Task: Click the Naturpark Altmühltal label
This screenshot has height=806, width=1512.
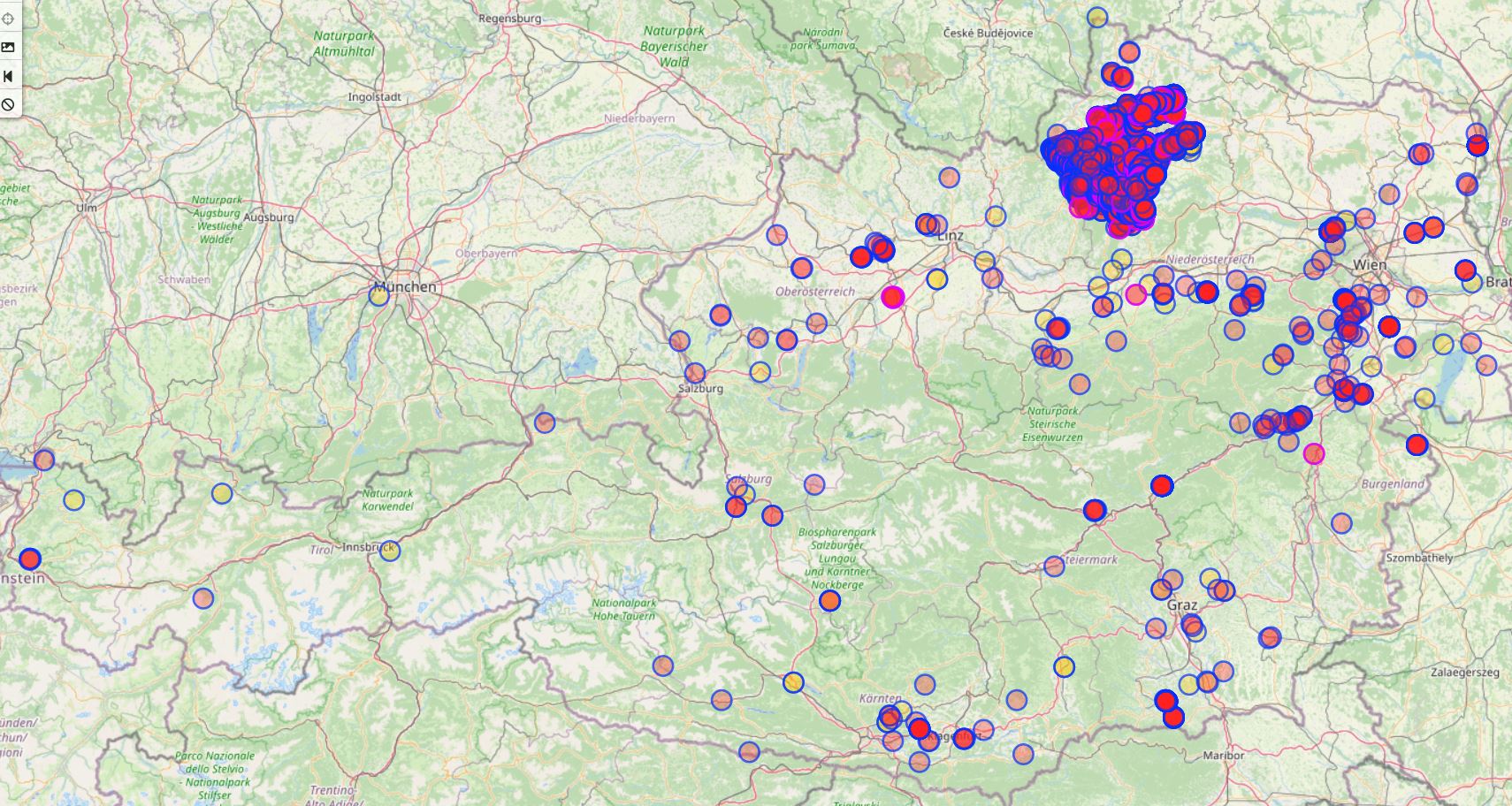Action: click(344, 43)
